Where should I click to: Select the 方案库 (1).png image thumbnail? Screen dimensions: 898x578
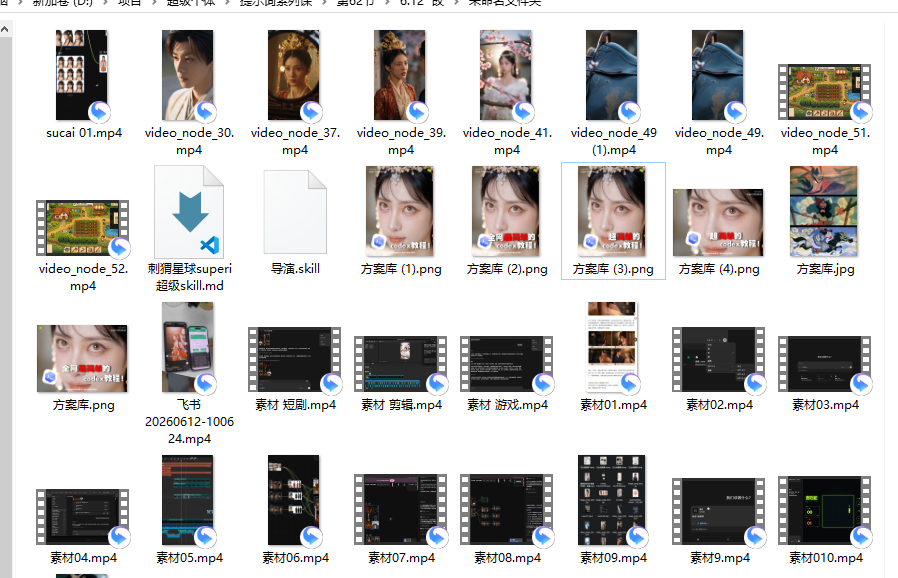point(400,211)
